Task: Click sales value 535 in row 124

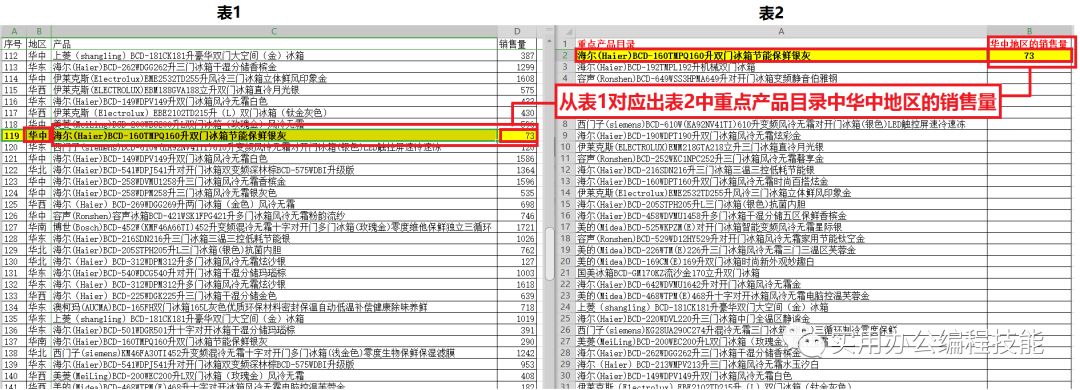Action: pyautogui.click(x=517, y=193)
